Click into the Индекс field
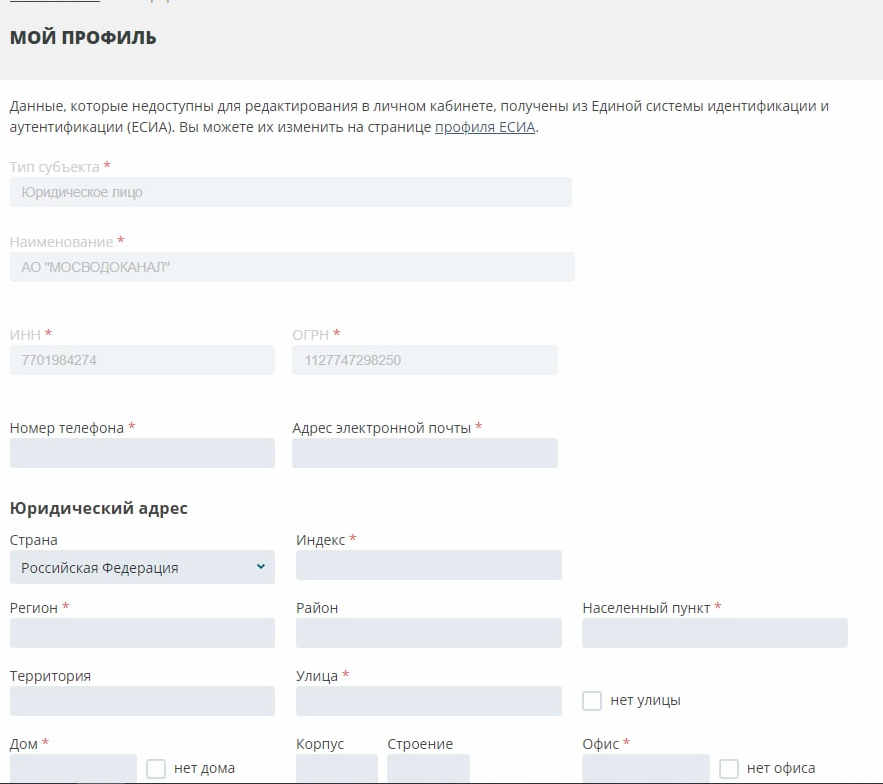This screenshot has width=883, height=784. point(428,565)
